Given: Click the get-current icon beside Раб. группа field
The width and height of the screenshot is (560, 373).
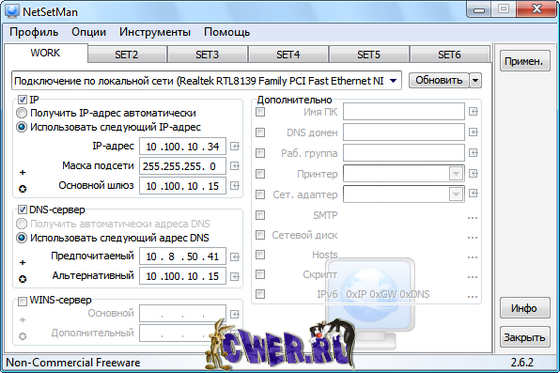Looking at the screenshot, I should (x=473, y=153).
